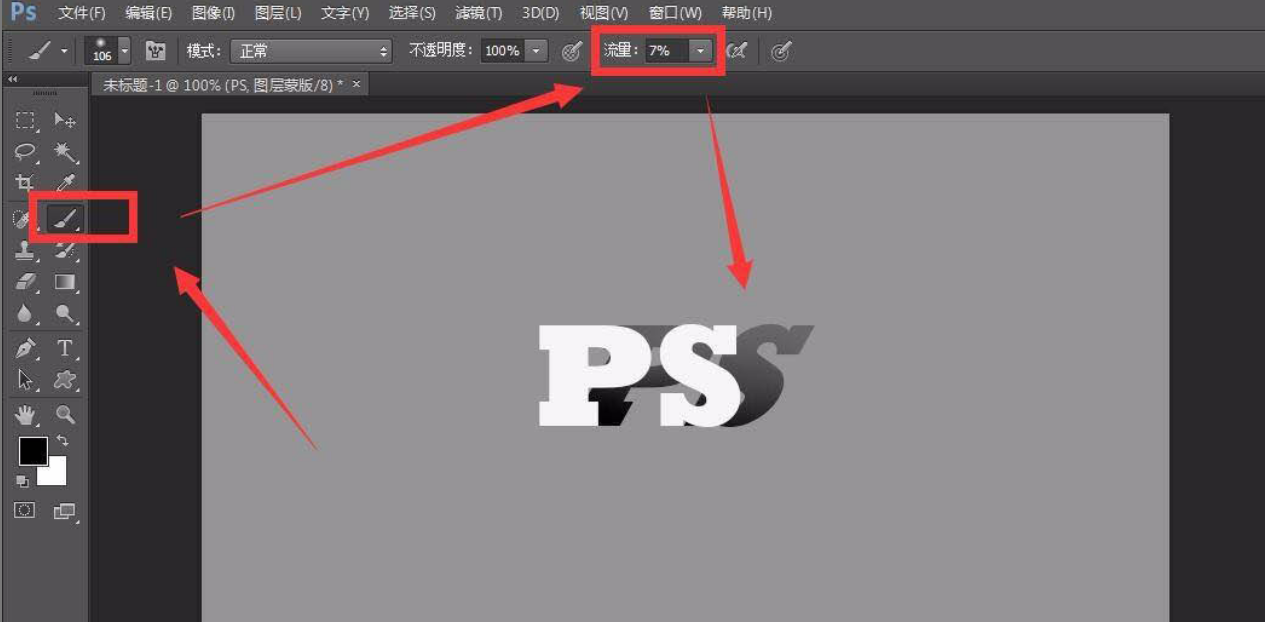Select the Gradient tool

point(65,283)
